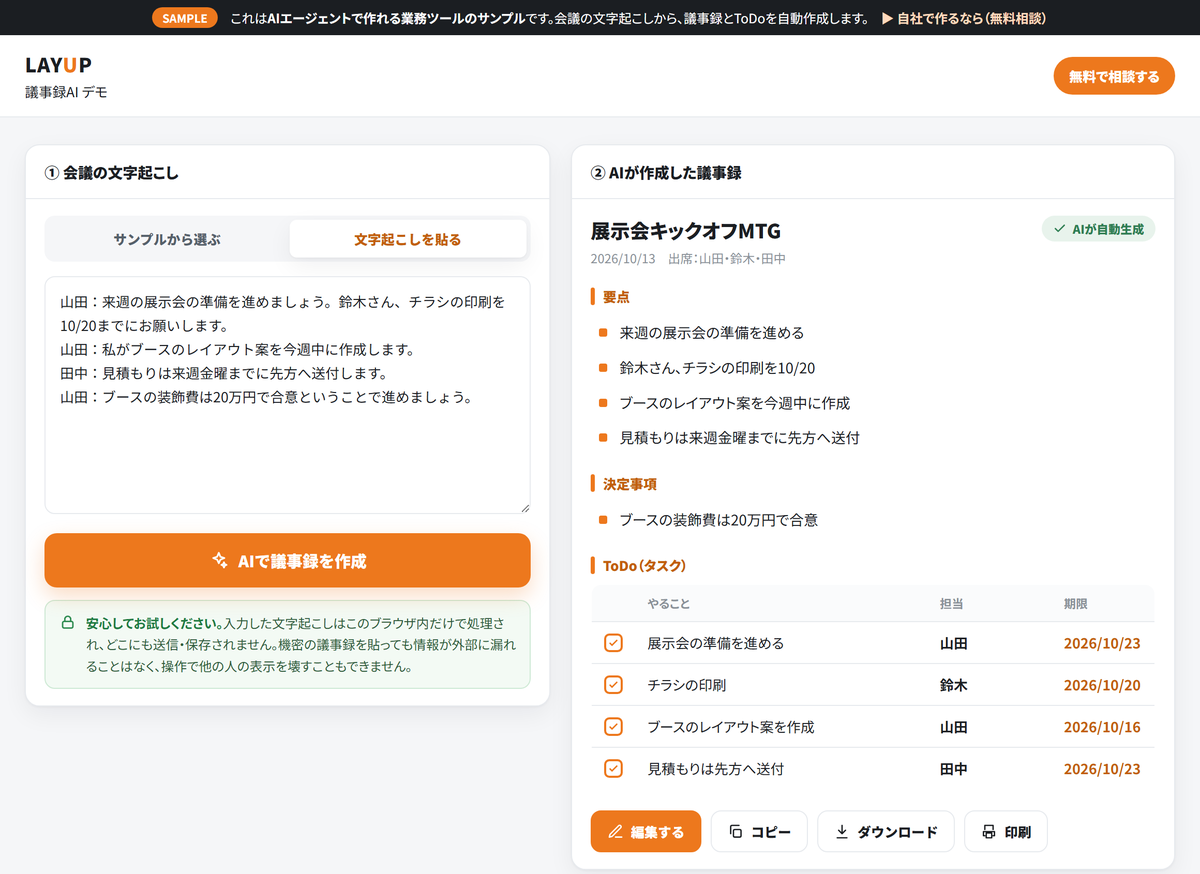Image resolution: width=1200 pixels, height=874 pixels.
Task: Click task name ブースのレイアウト案を作成
Action: click(731, 728)
